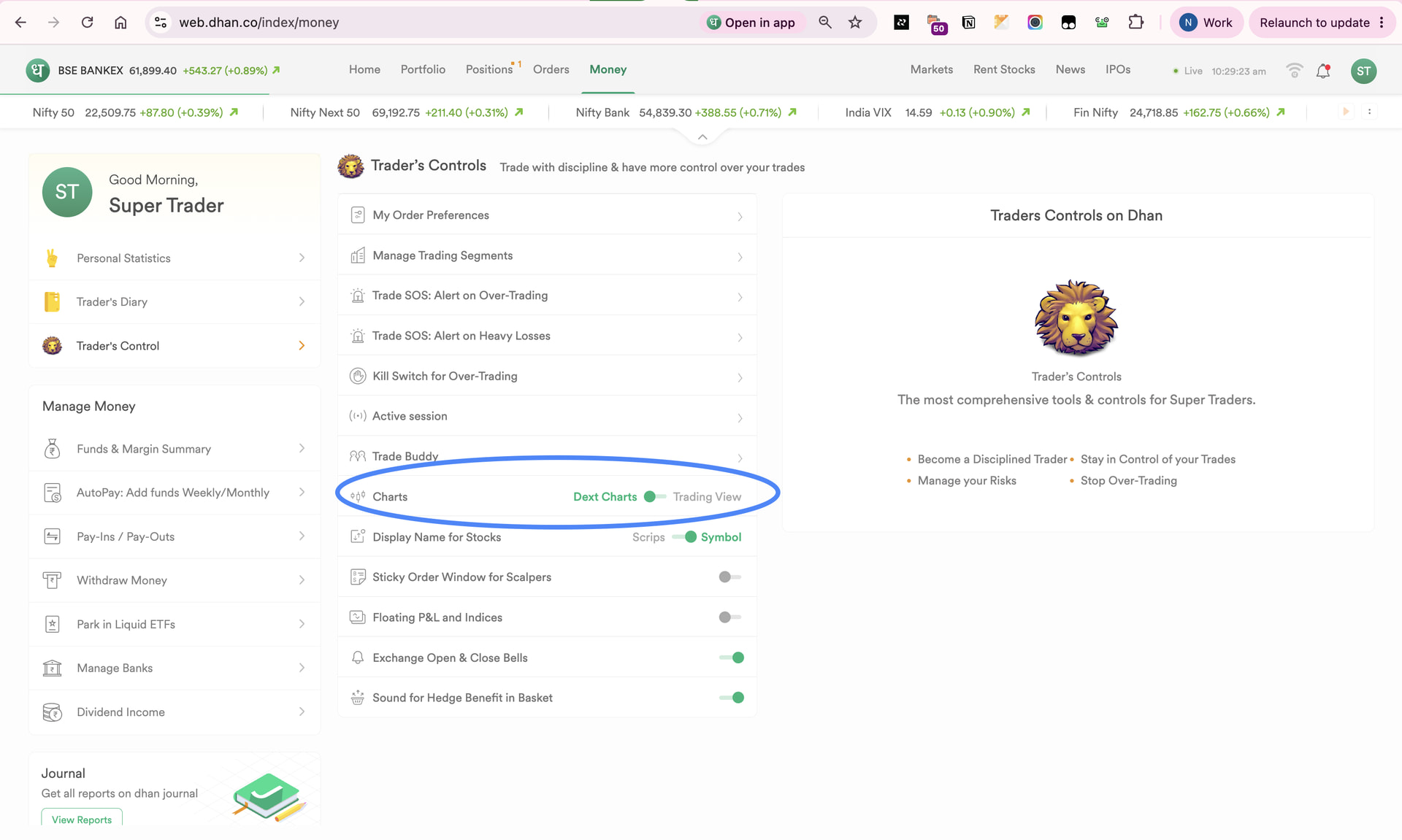
Task: Enable Floating P&L and Indices
Action: tap(729, 617)
